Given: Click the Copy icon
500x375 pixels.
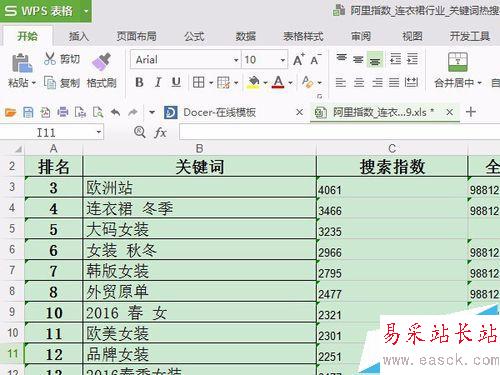Looking at the screenshot, I should (50, 82).
